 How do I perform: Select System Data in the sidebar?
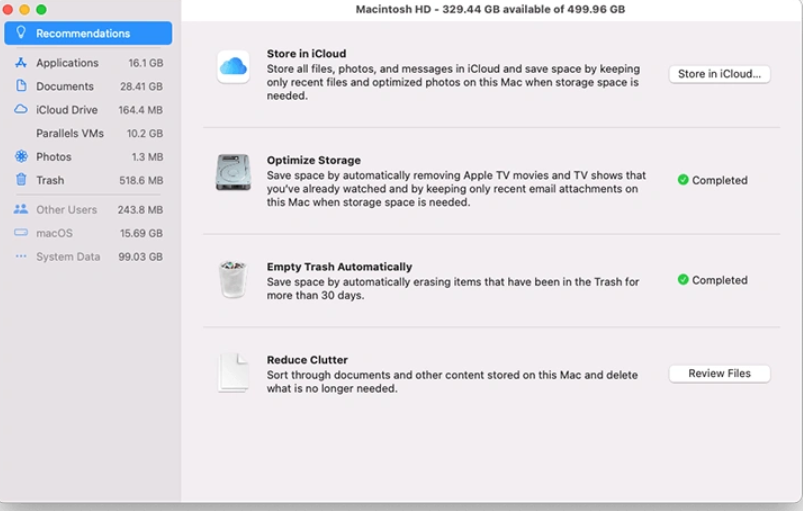(88, 257)
